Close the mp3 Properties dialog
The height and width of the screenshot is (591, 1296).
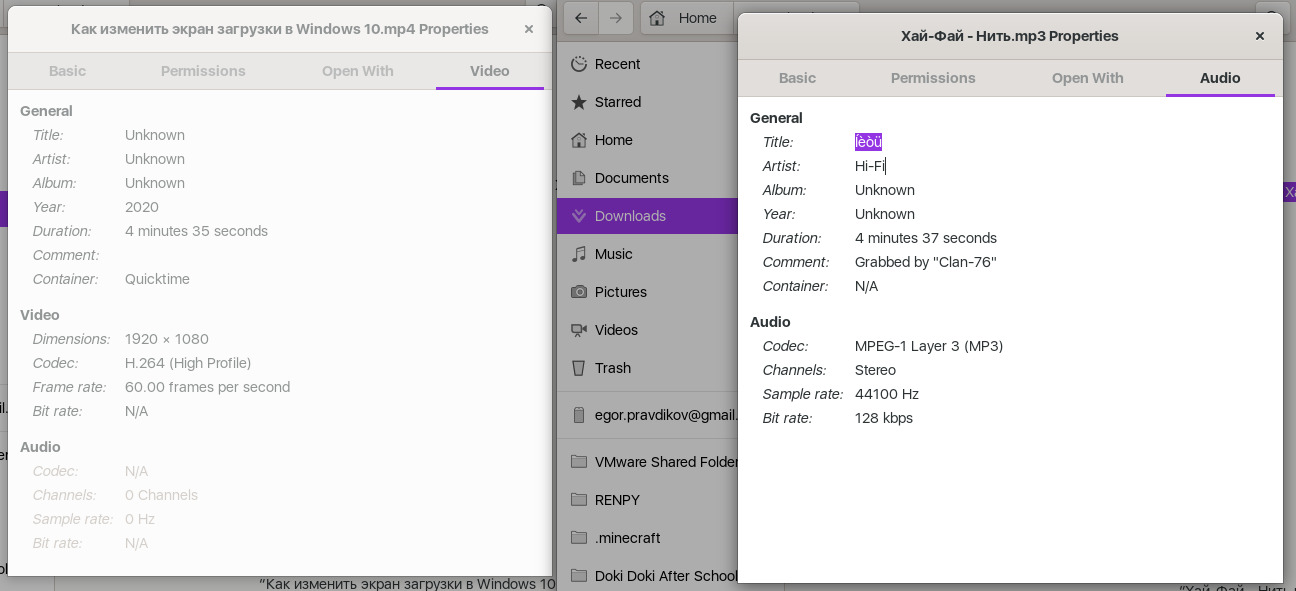point(1259,36)
